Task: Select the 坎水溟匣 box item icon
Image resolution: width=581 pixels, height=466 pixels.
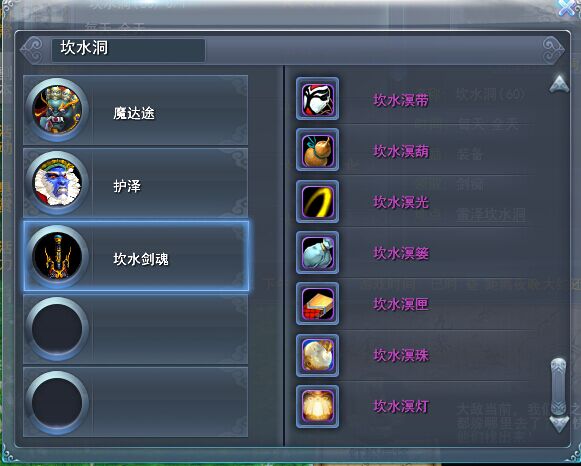Action: [x=318, y=304]
